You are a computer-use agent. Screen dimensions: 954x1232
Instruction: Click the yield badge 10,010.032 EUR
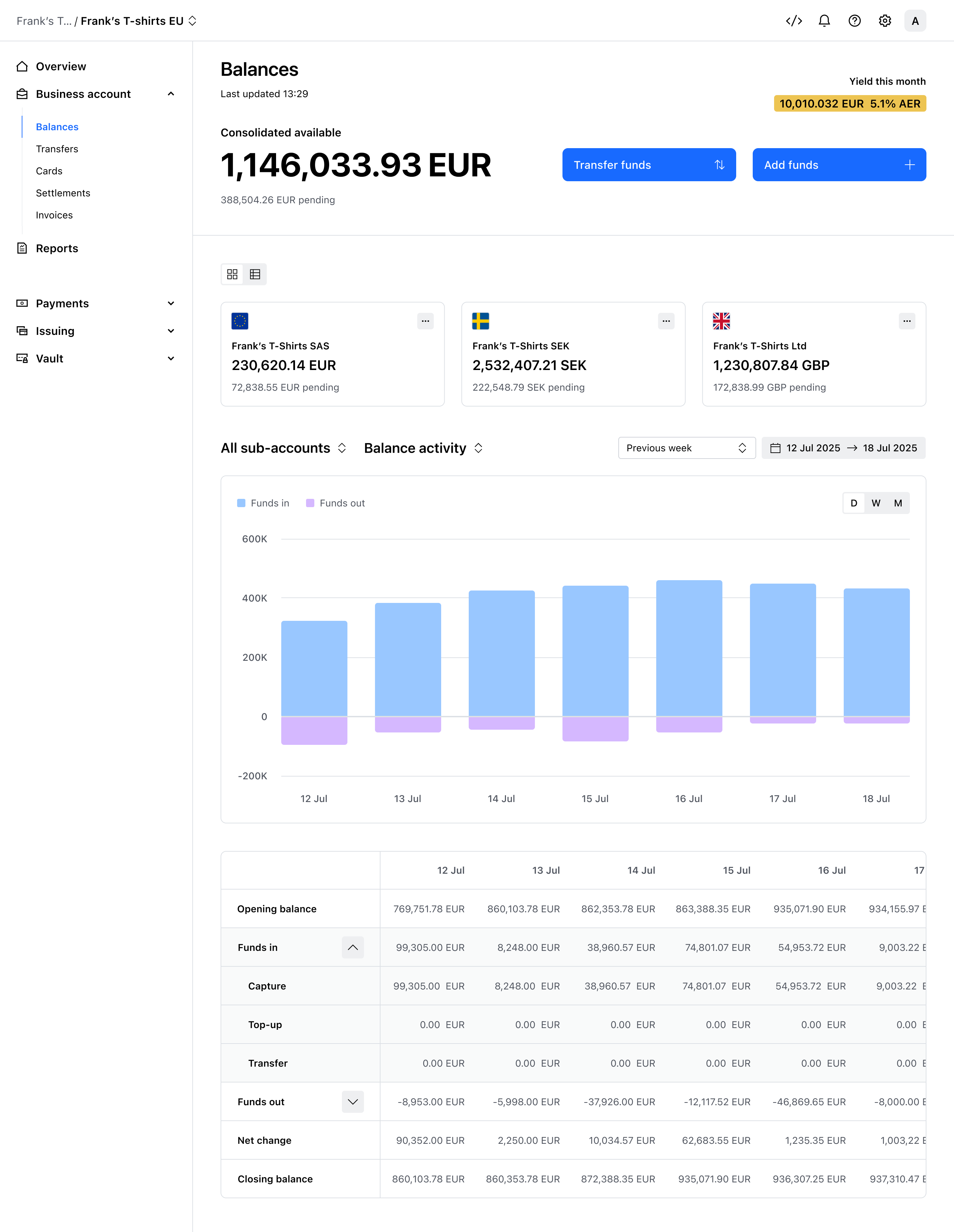[850, 104]
